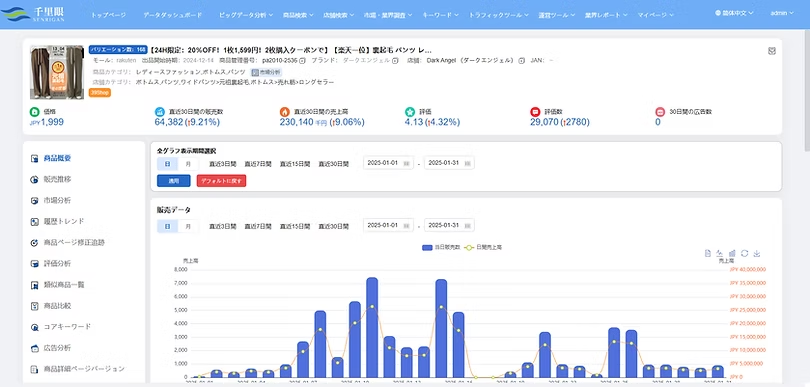Click the 評価数 comment stat icon

[x=535, y=112]
